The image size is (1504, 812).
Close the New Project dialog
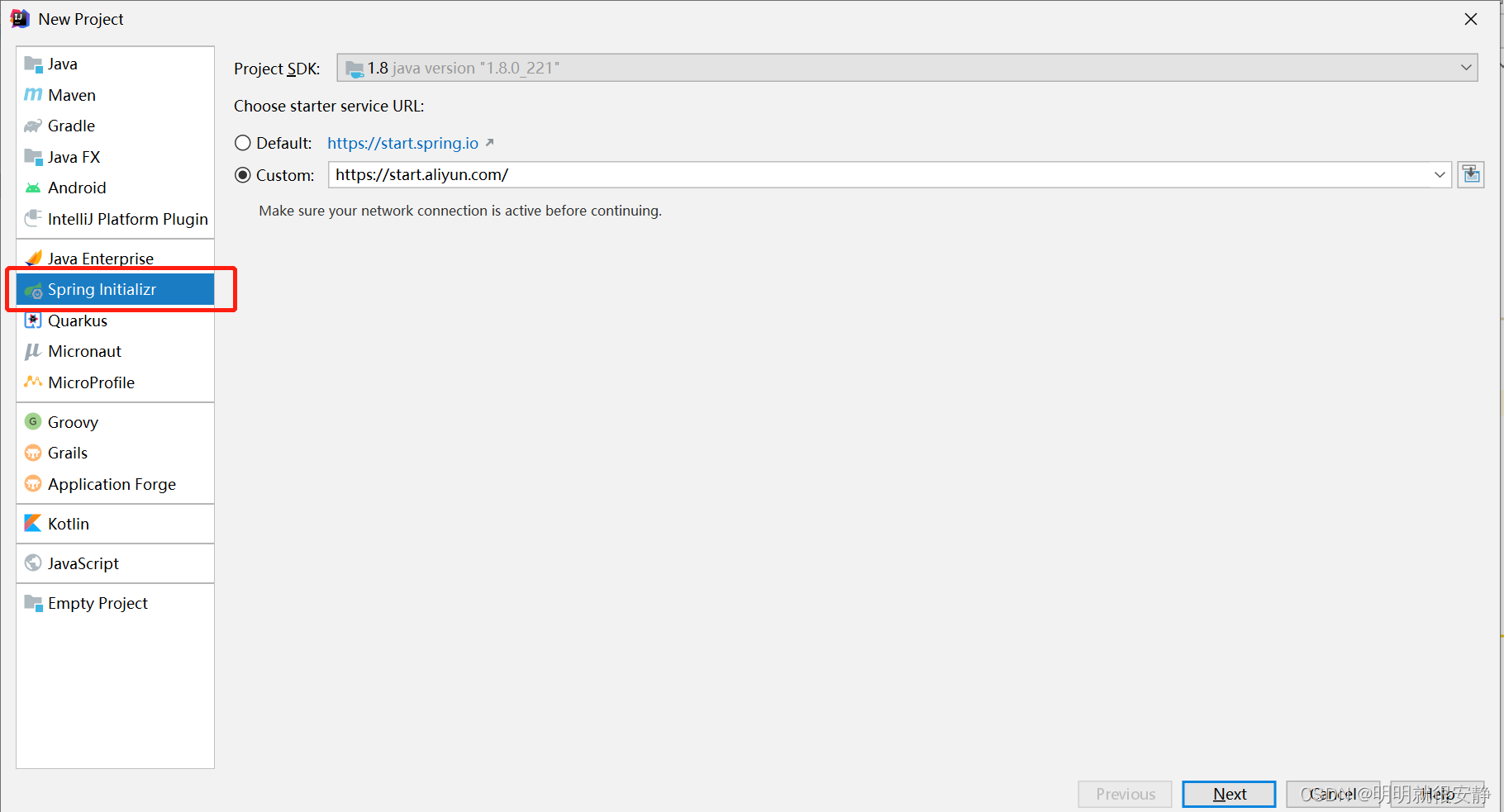click(x=1471, y=19)
